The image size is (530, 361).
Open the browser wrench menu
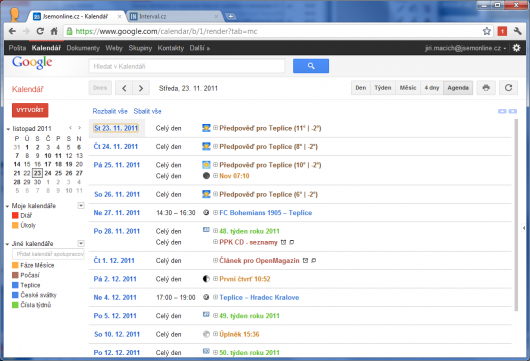[x=517, y=31]
